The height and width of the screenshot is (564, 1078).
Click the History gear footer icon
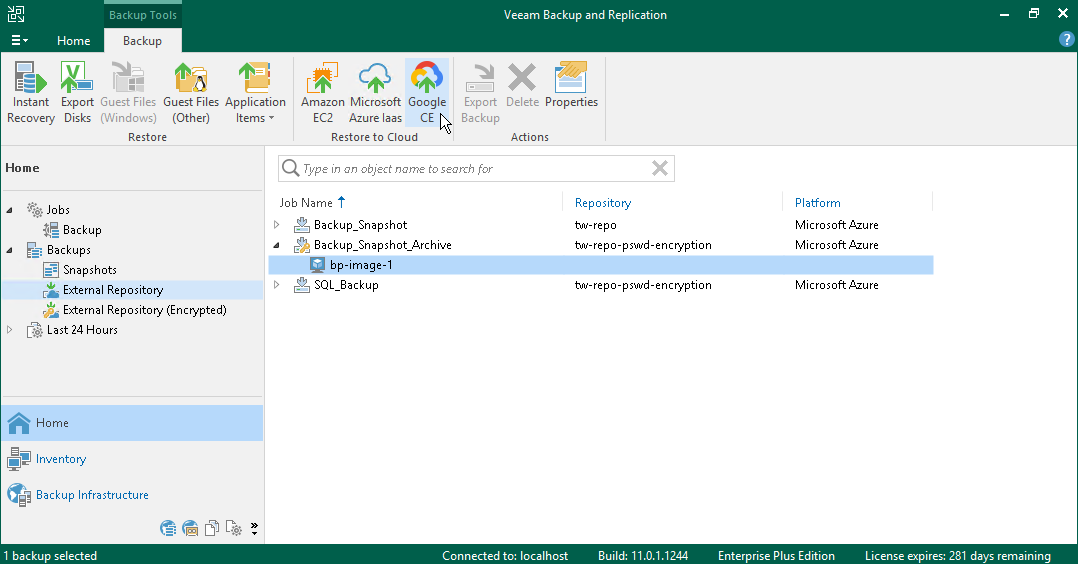click(234, 528)
